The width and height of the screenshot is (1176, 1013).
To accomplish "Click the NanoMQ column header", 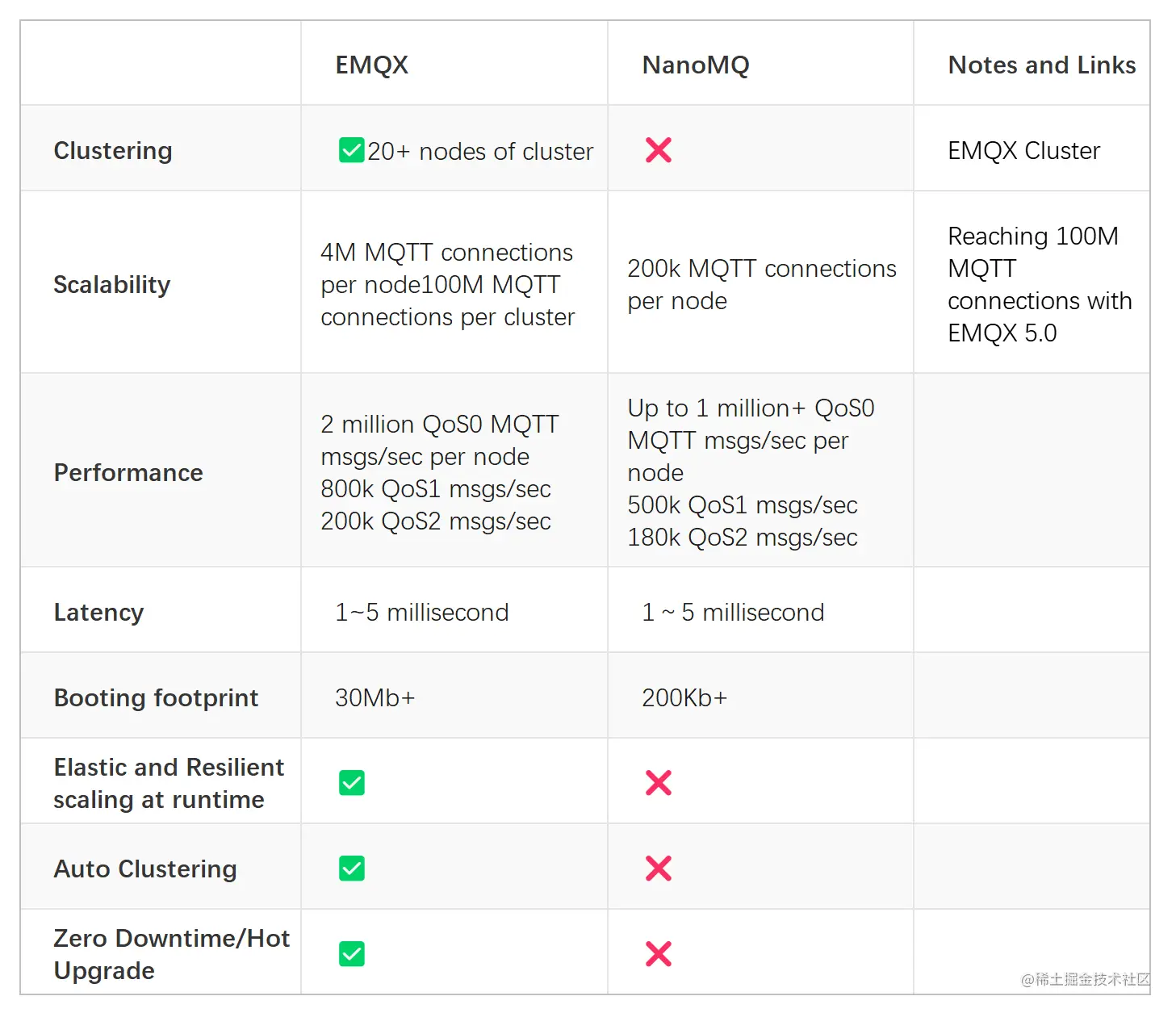I will tap(696, 65).
